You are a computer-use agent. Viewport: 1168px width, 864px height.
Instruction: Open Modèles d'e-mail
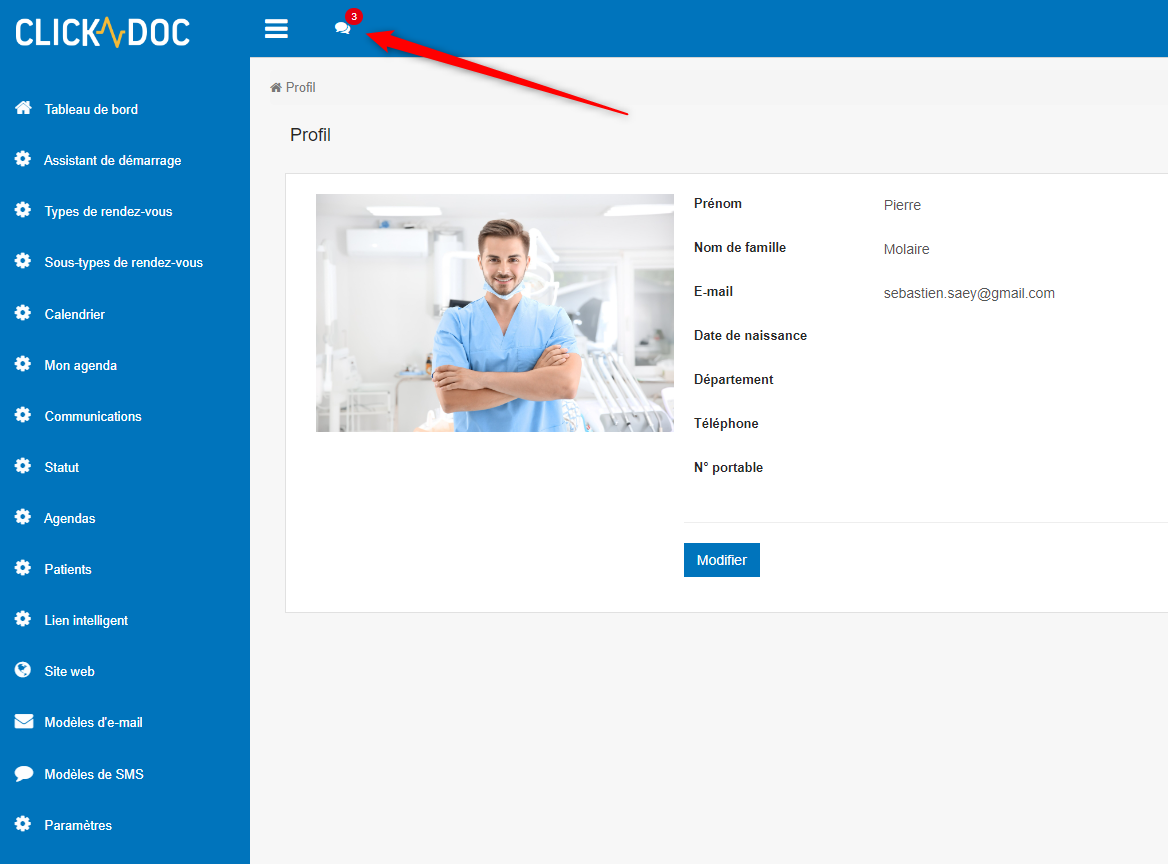click(x=93, y=722)
